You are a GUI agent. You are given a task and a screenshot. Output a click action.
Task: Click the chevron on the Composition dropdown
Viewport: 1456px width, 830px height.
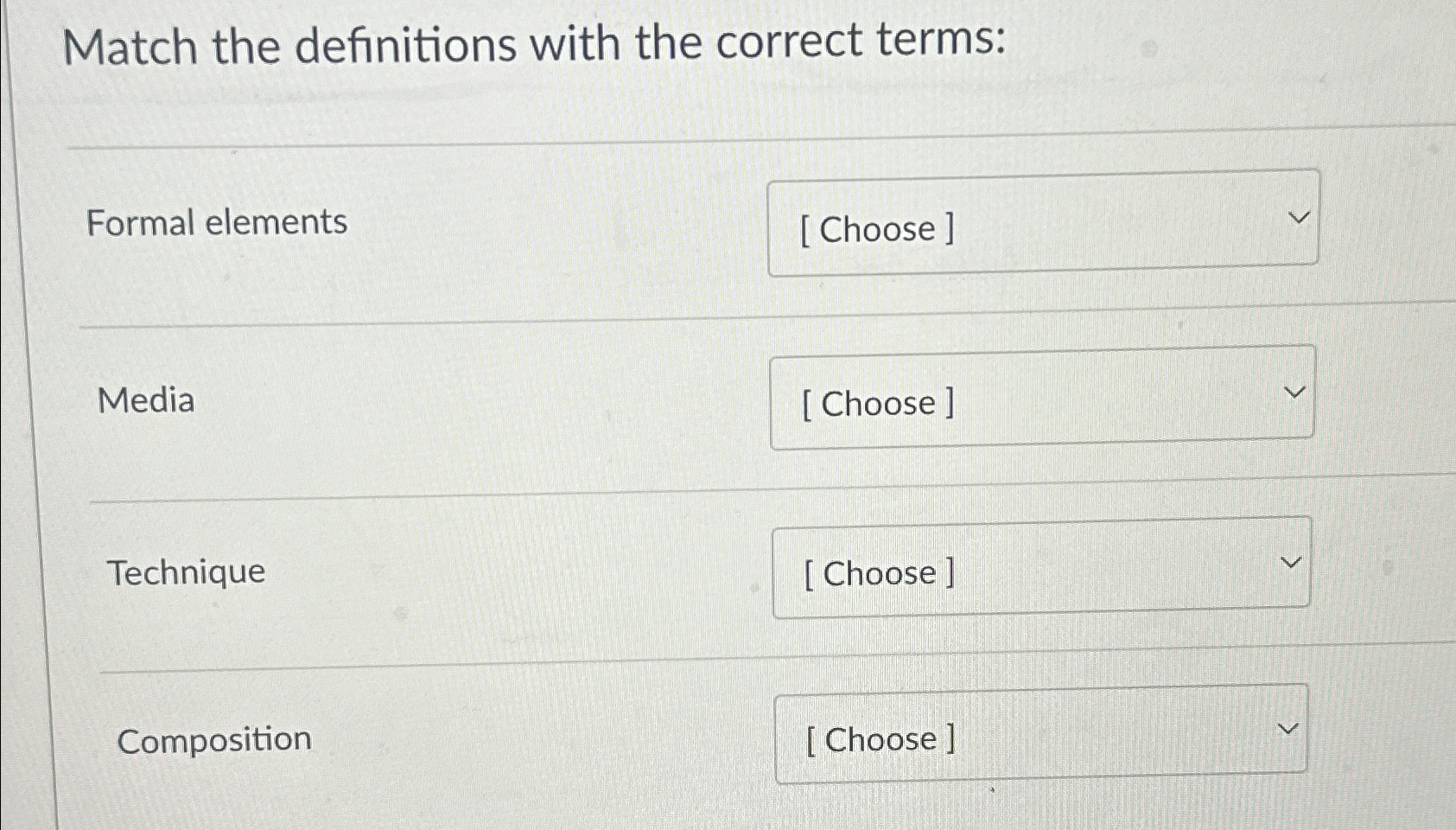click(x=1287, y=728)
